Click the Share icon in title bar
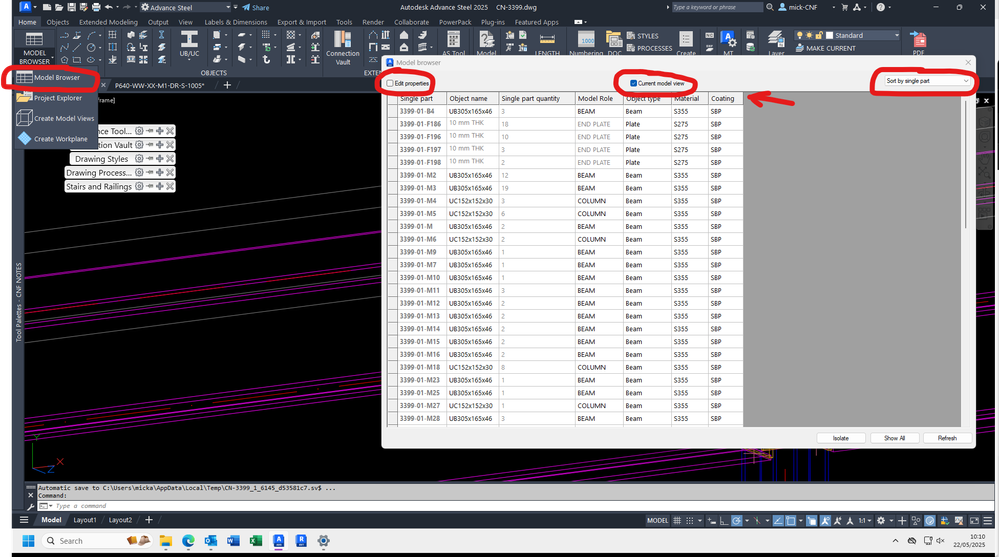 point(255,8)
